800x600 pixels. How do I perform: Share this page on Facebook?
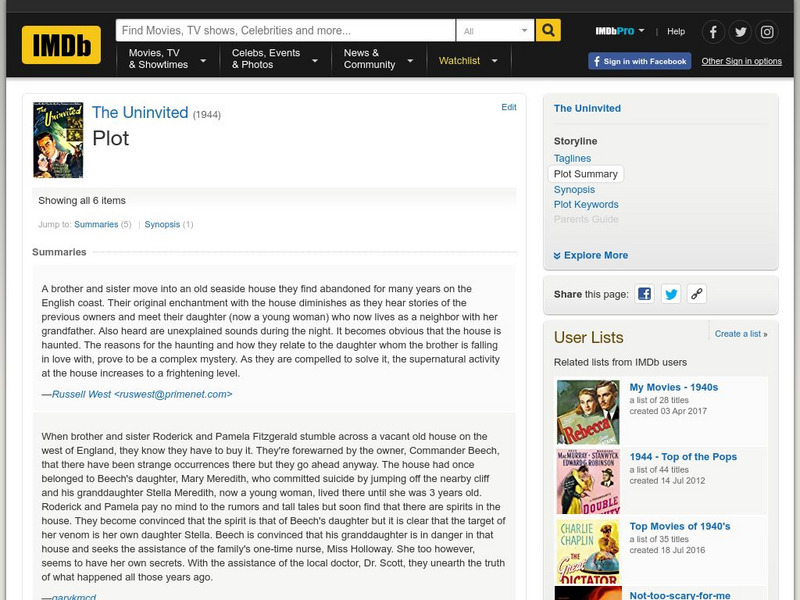[x=644, y=294]
